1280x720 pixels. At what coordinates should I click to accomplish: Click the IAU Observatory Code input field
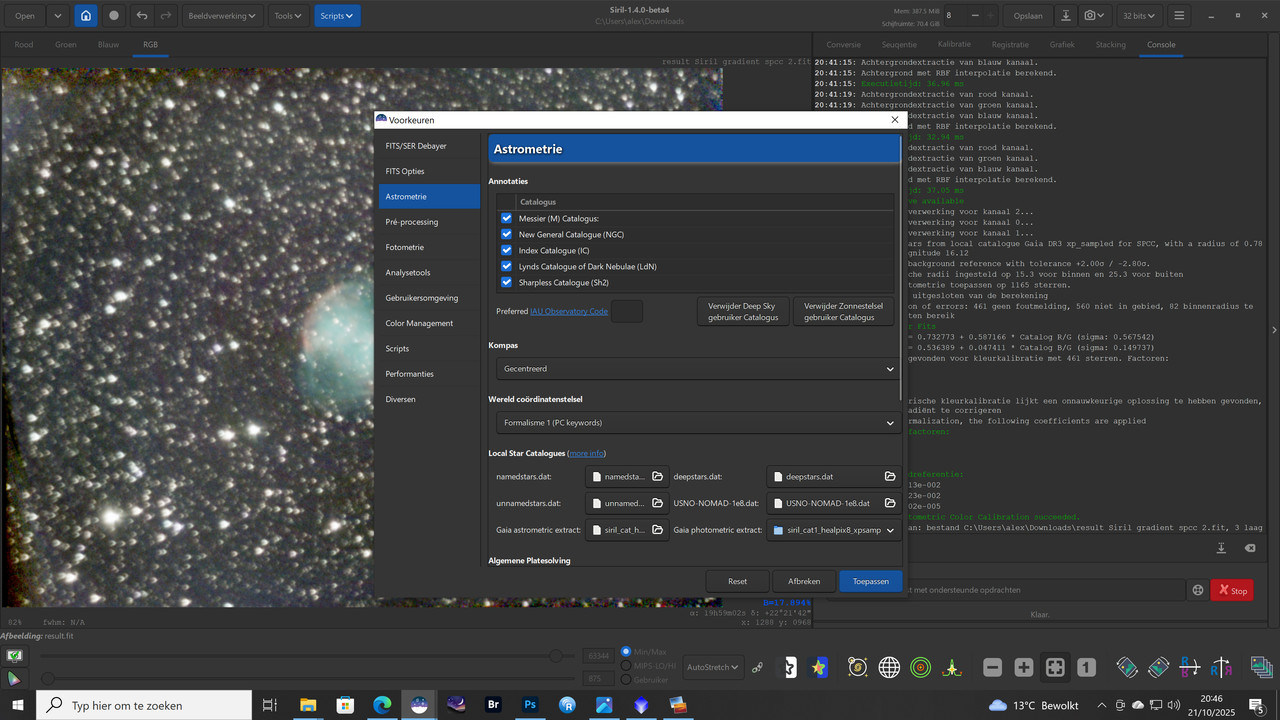tap(626, 311)
